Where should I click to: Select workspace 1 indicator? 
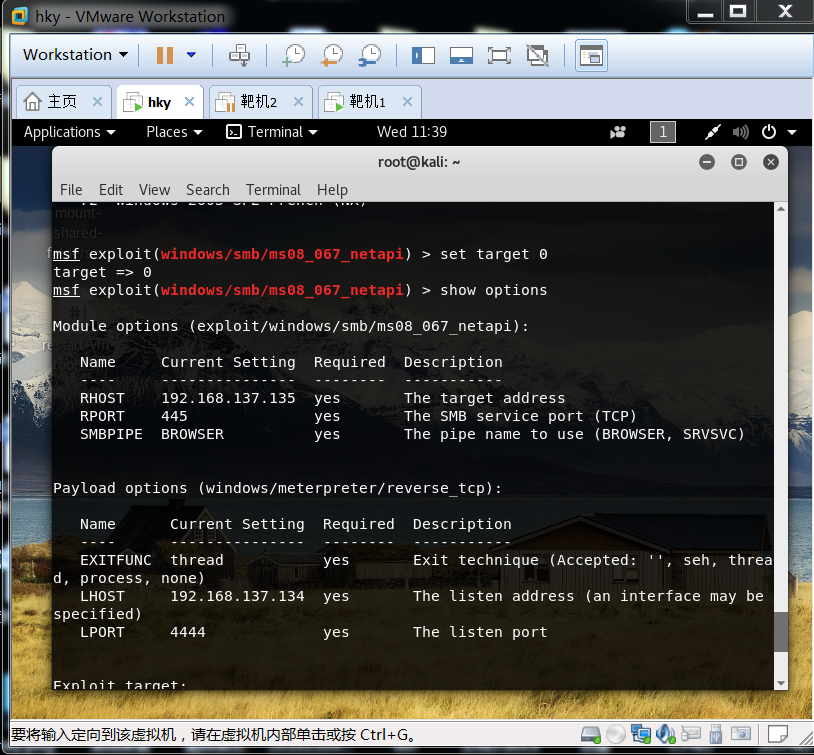pos(662,132)
